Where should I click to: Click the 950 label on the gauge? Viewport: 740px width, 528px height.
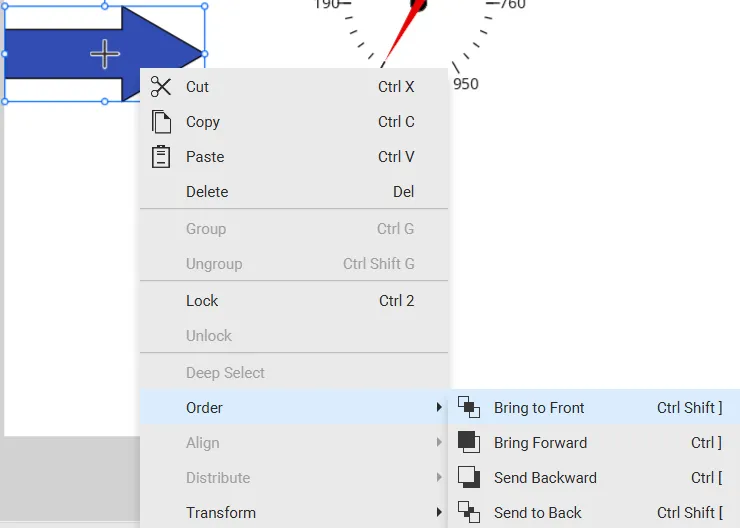465,84
